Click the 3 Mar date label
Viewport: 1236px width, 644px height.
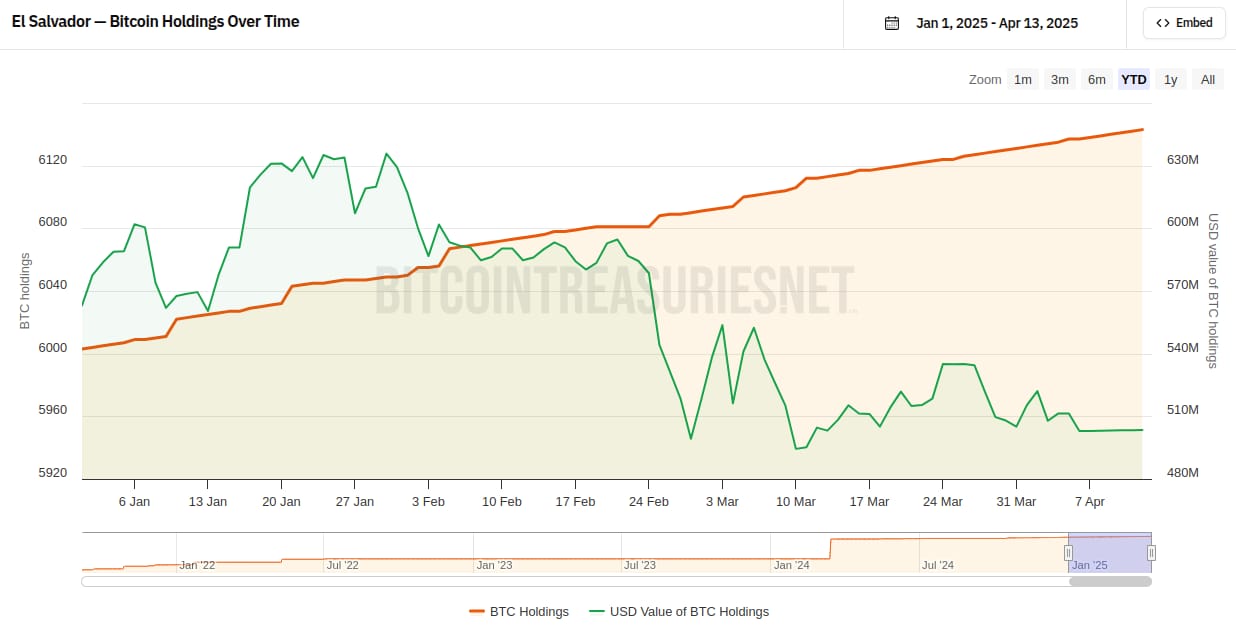(x=722, y=501)
